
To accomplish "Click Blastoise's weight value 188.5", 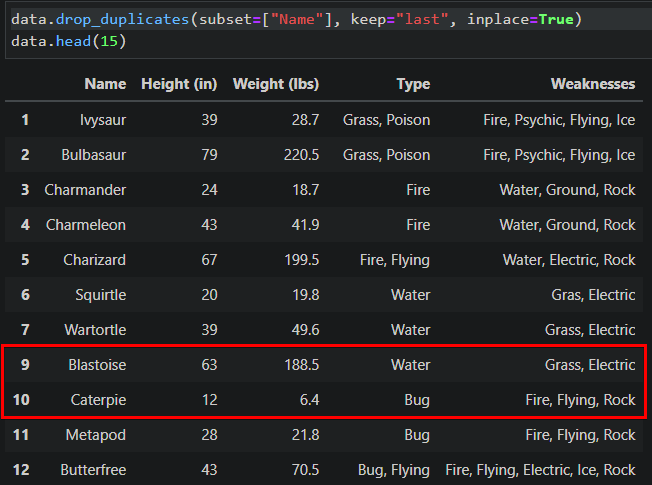I will [301, 364].
